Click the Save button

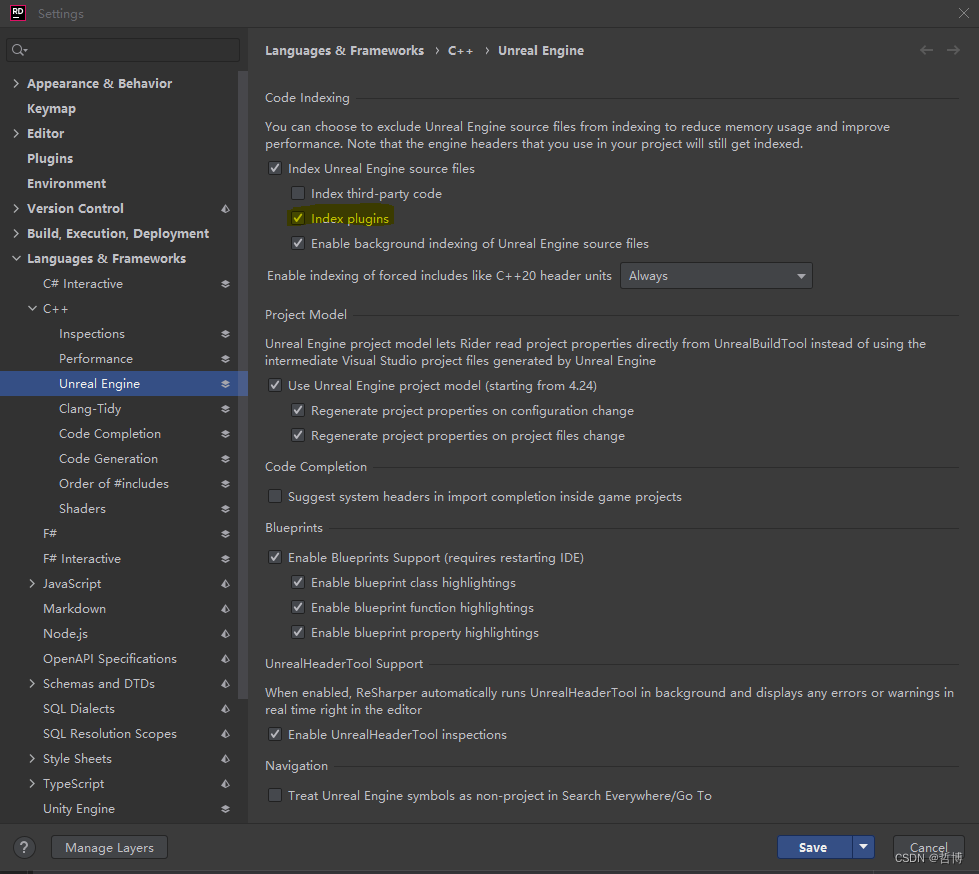pyautogui.click(x=814, y=847)
